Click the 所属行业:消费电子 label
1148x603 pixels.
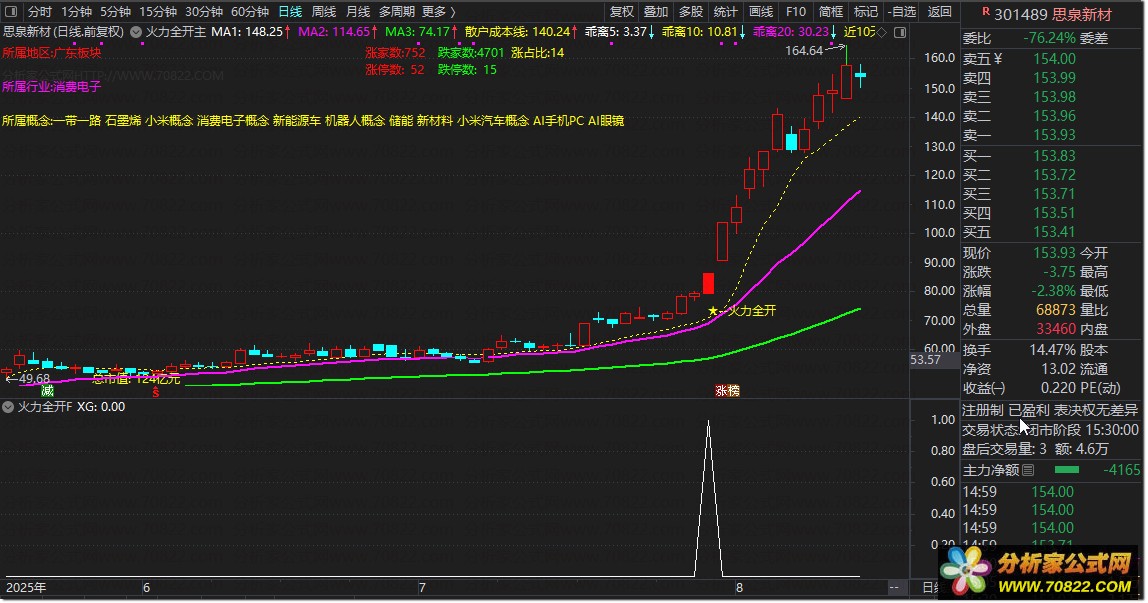tap(52, 86)
